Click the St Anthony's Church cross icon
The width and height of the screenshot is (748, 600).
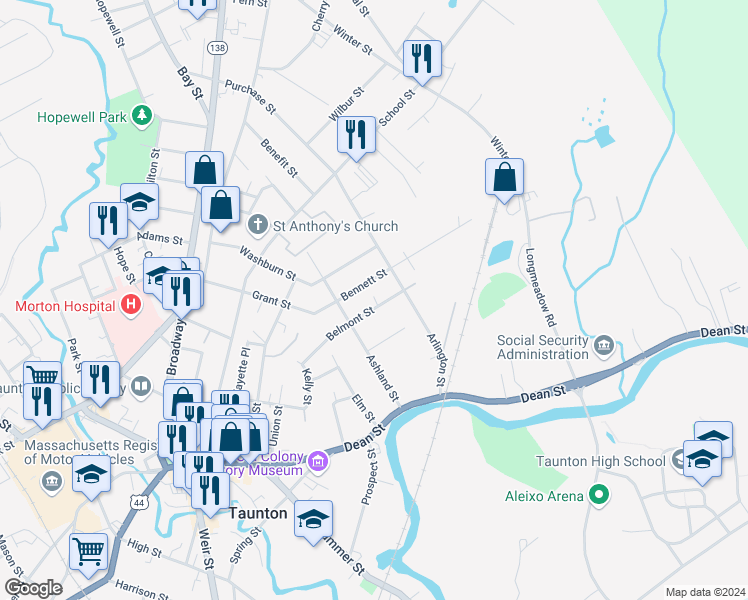click(x=258, y=225)
